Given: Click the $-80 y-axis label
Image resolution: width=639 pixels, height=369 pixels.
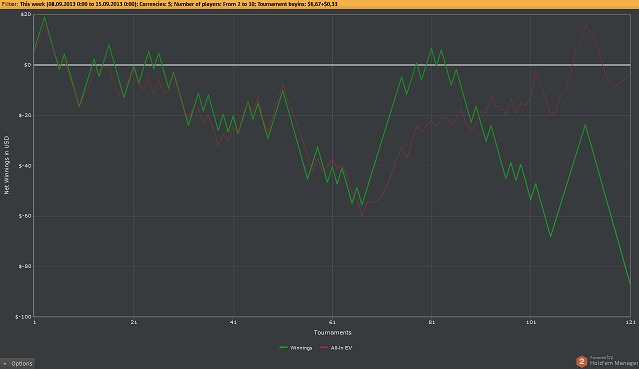Looking at the screenshot, I should [25, 266].
